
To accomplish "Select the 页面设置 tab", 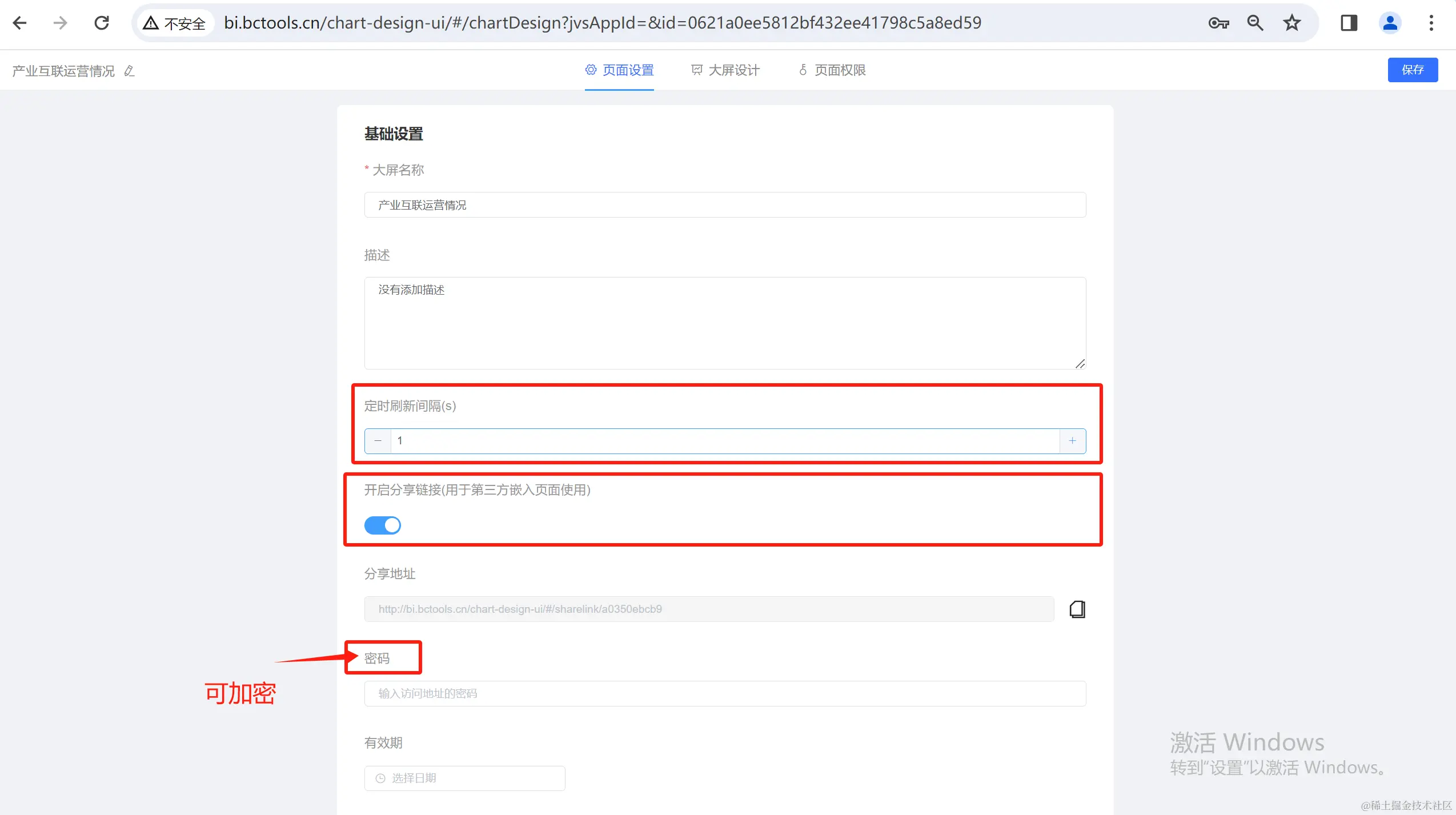I will click(619, 70).
